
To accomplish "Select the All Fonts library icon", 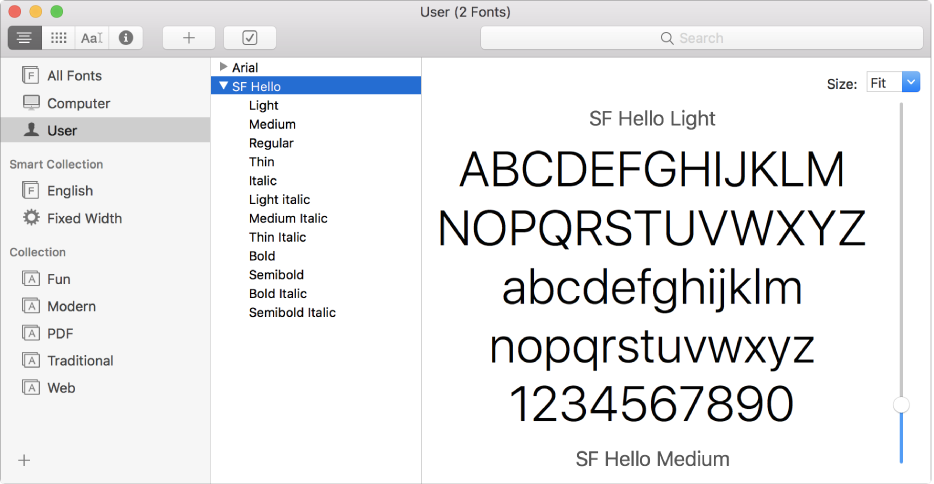I will pos(30,76).
